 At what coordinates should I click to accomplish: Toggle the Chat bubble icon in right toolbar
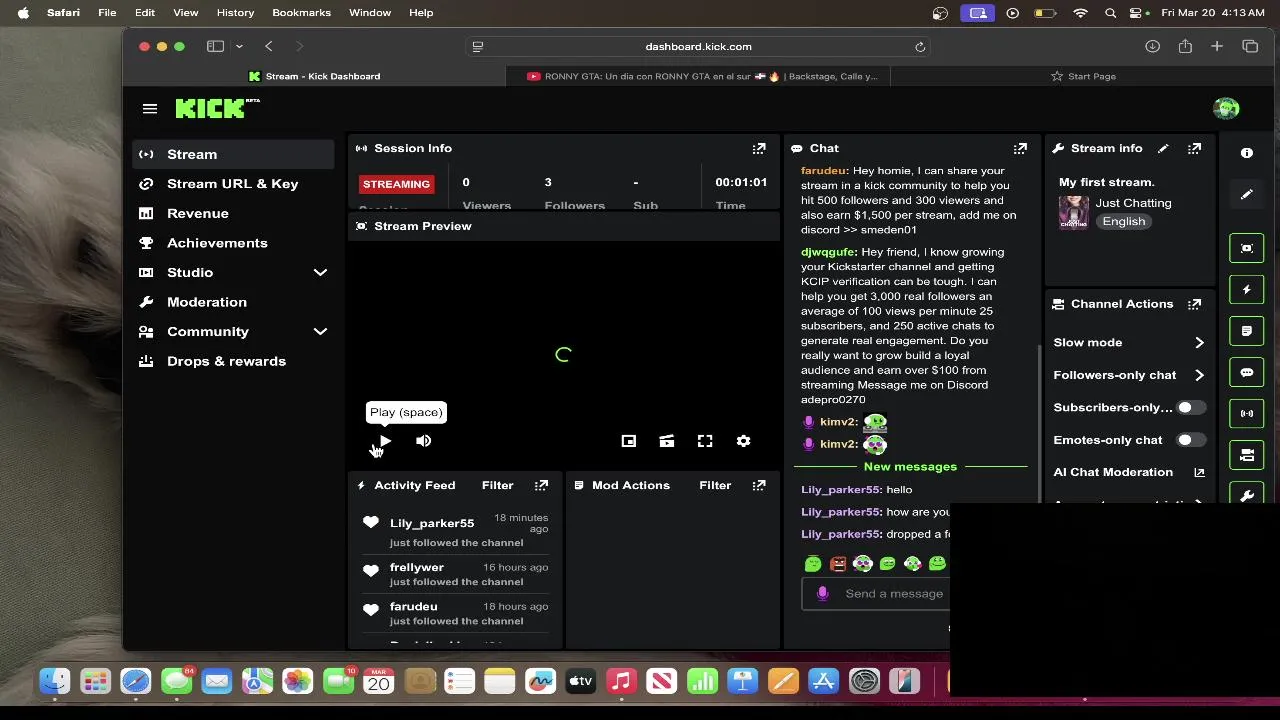pyautogui.click(x=1247, y=372)
